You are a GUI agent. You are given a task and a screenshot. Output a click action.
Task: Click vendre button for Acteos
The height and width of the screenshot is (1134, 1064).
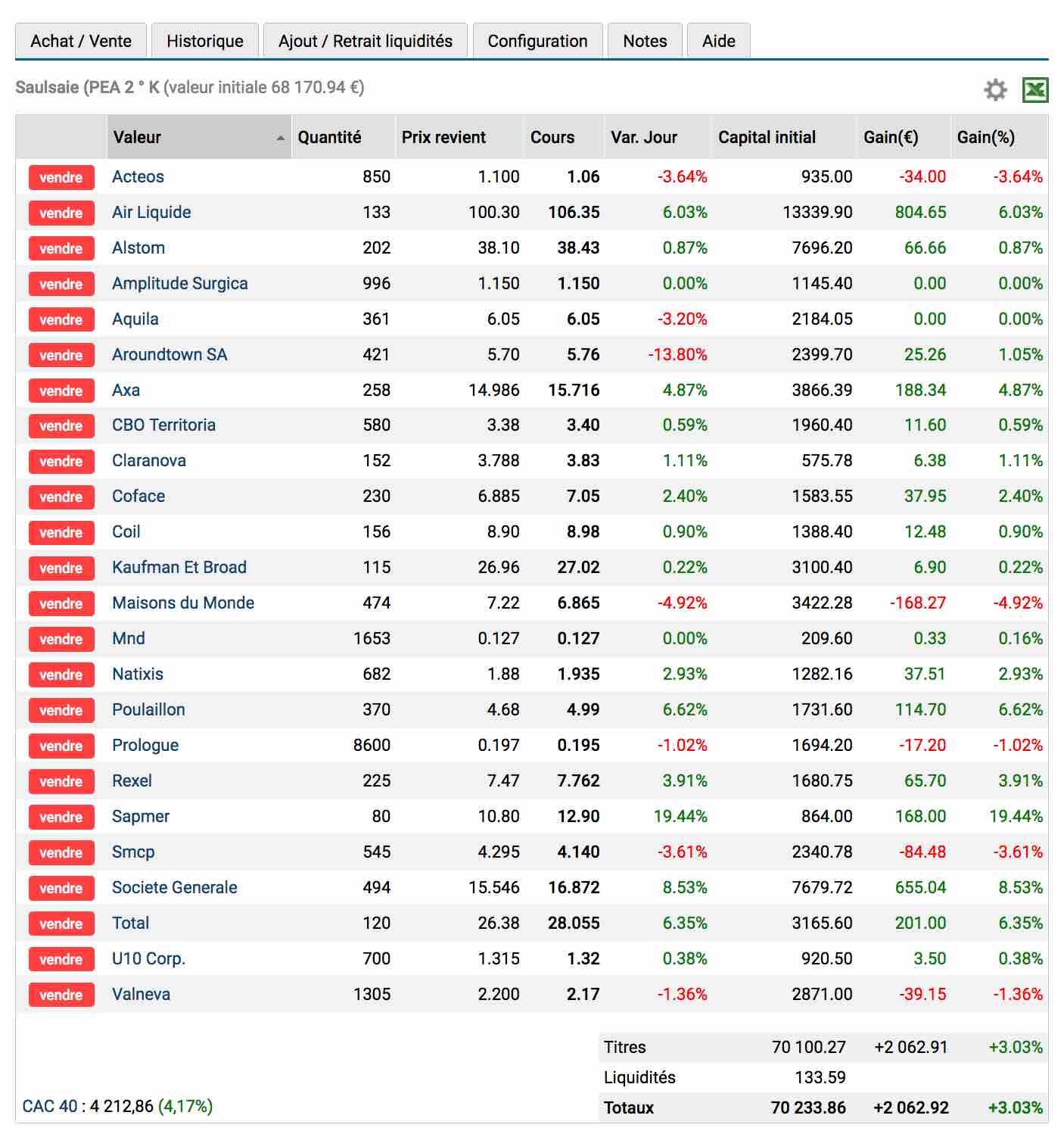(61, 177)
